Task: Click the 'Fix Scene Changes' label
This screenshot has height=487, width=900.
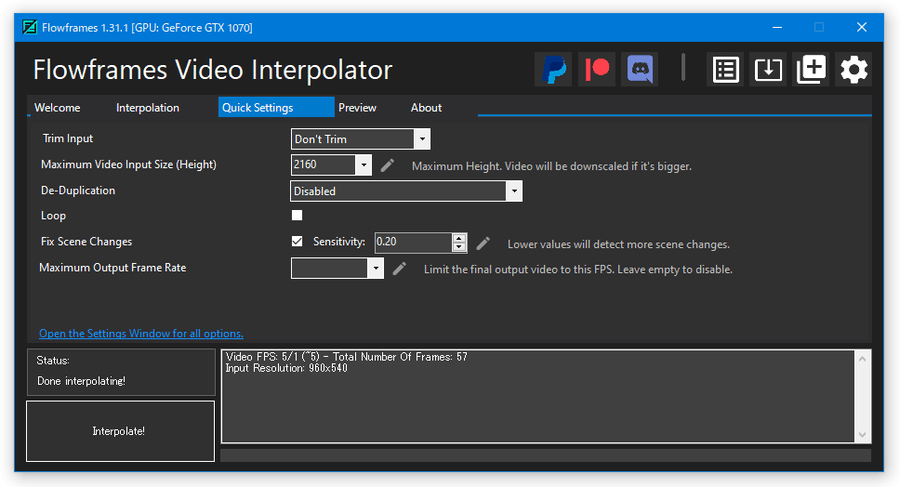Action: (x=86, y=241)
